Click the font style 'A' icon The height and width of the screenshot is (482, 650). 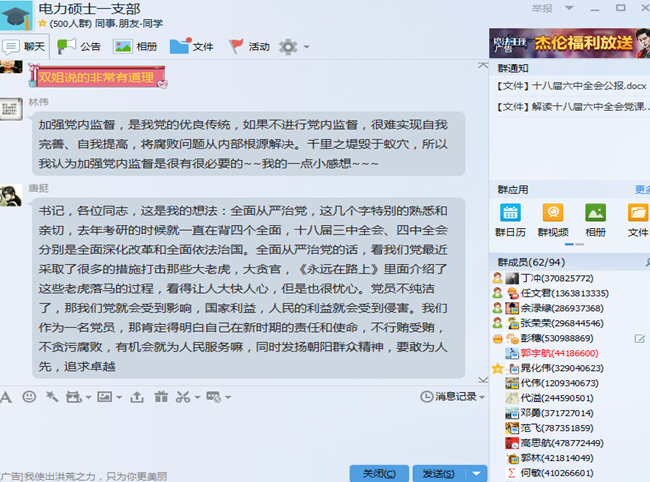click(x=6, y=397)
